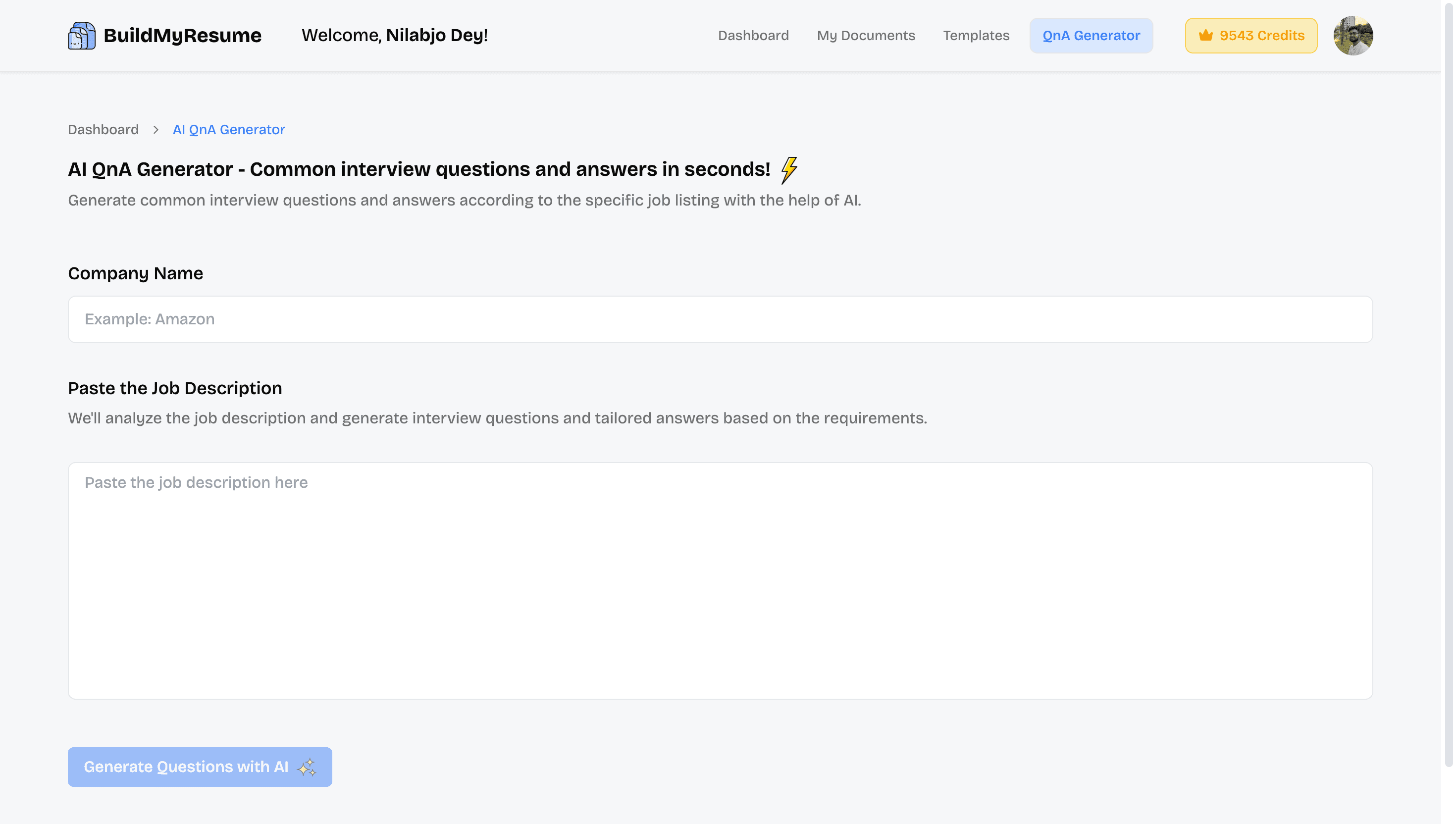The height and width of the screenshot is (824, 1456).
Task: Click the 'Company Name' label
Action: [x=135, y=273]
